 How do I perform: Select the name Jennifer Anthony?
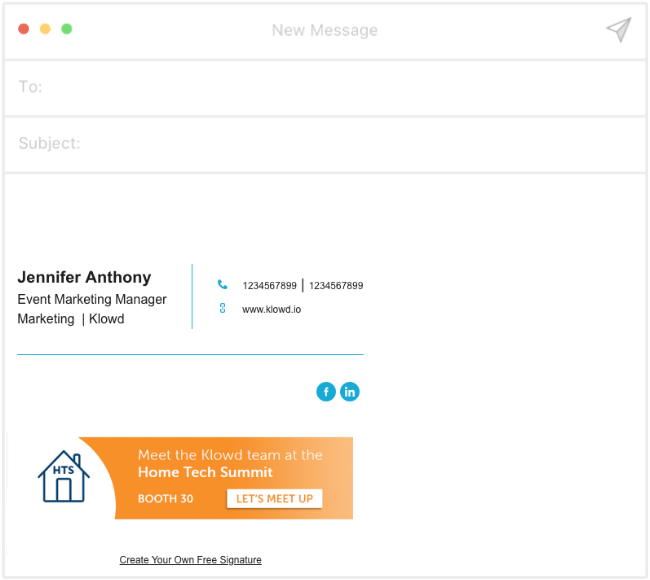point(84,277)
